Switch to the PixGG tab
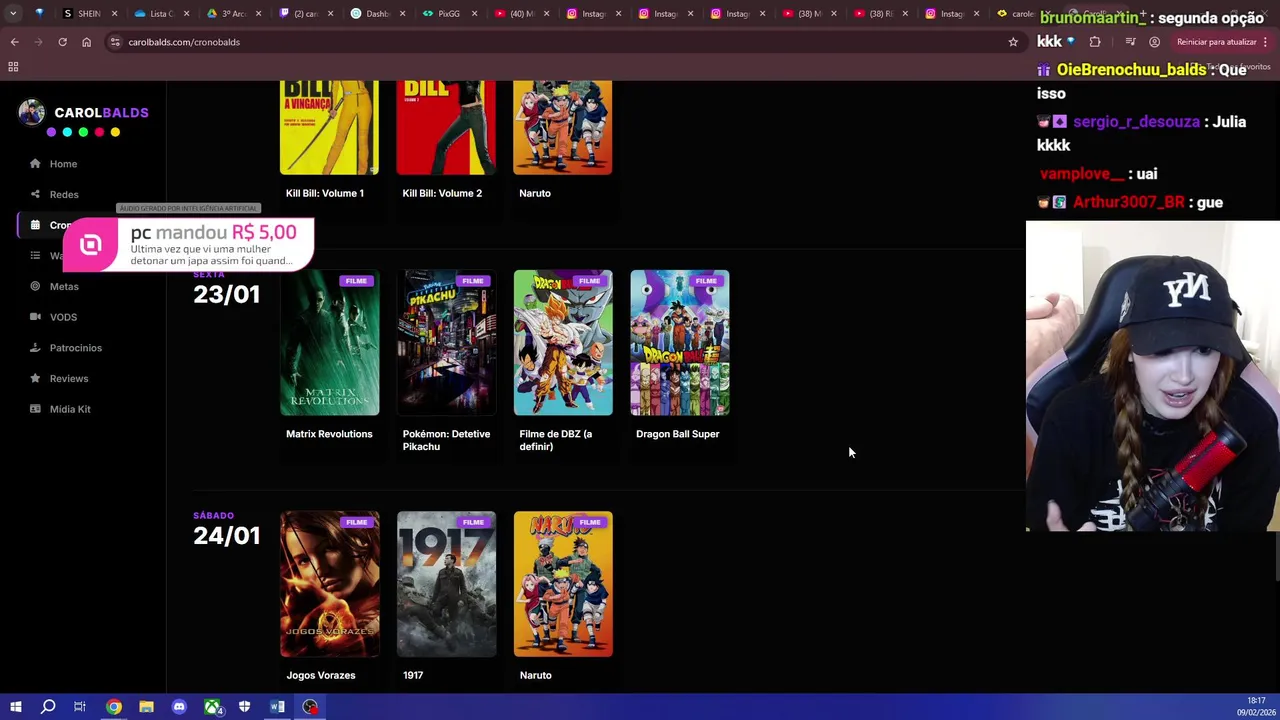 pyautogui.click(x=448, y=14)
